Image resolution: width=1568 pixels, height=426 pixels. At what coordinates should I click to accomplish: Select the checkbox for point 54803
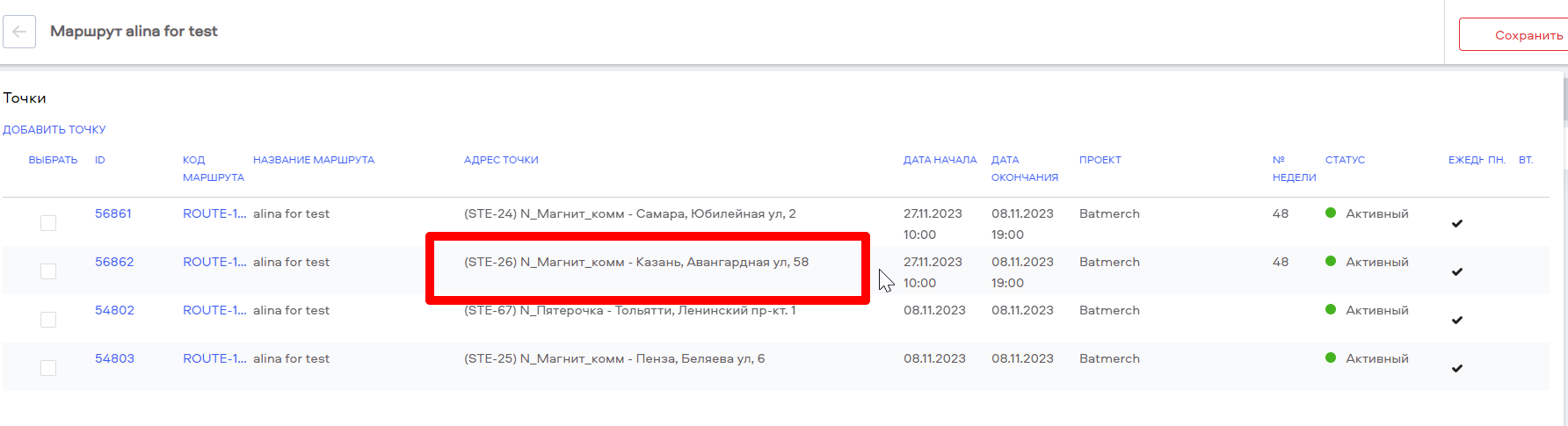[x=48, y=368]
